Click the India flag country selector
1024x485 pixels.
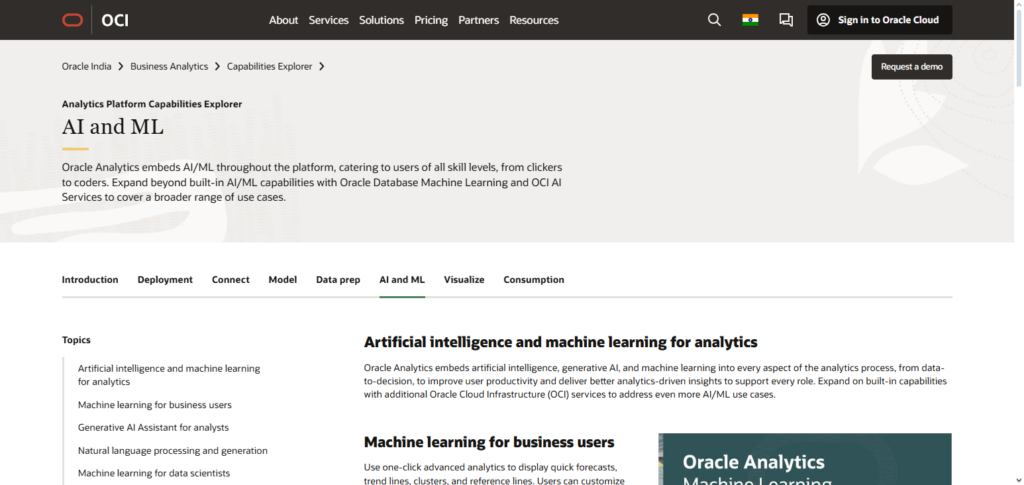tap(750, 20)
